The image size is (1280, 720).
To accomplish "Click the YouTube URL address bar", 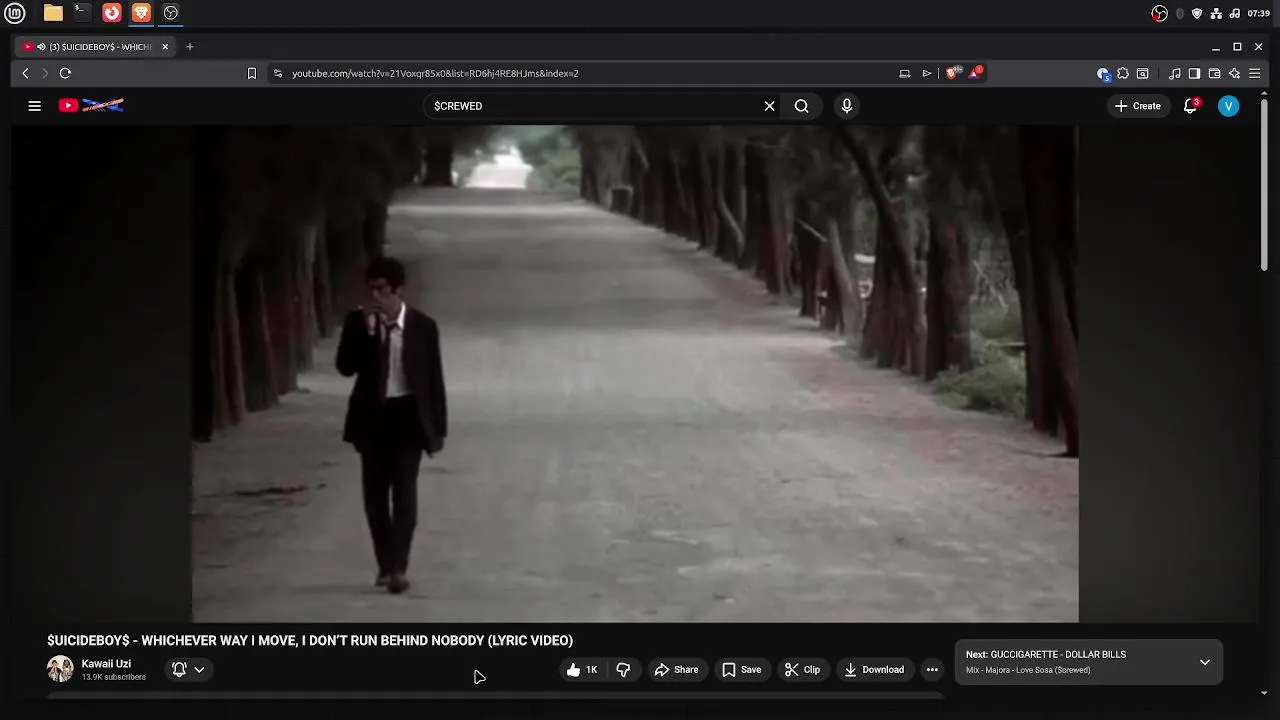I will [x=590, y=73].
